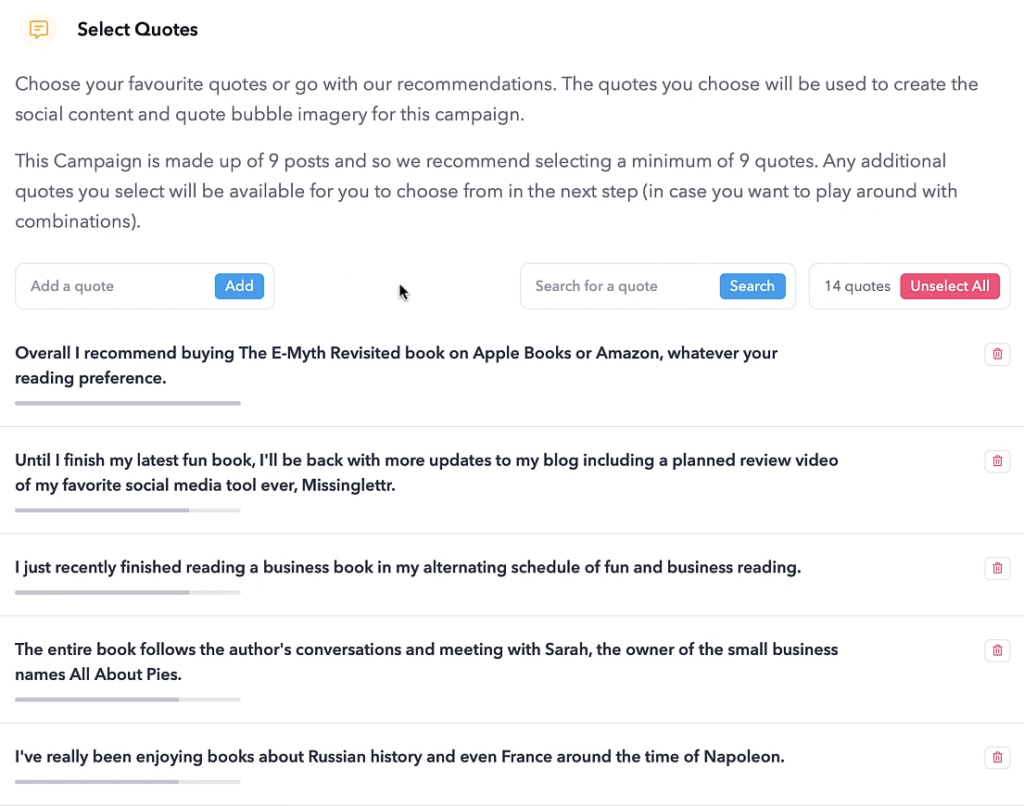This screenshot has width=1024, height=806.
Task: Delete the Russian history and Napoleon quote
Action: 997,758
